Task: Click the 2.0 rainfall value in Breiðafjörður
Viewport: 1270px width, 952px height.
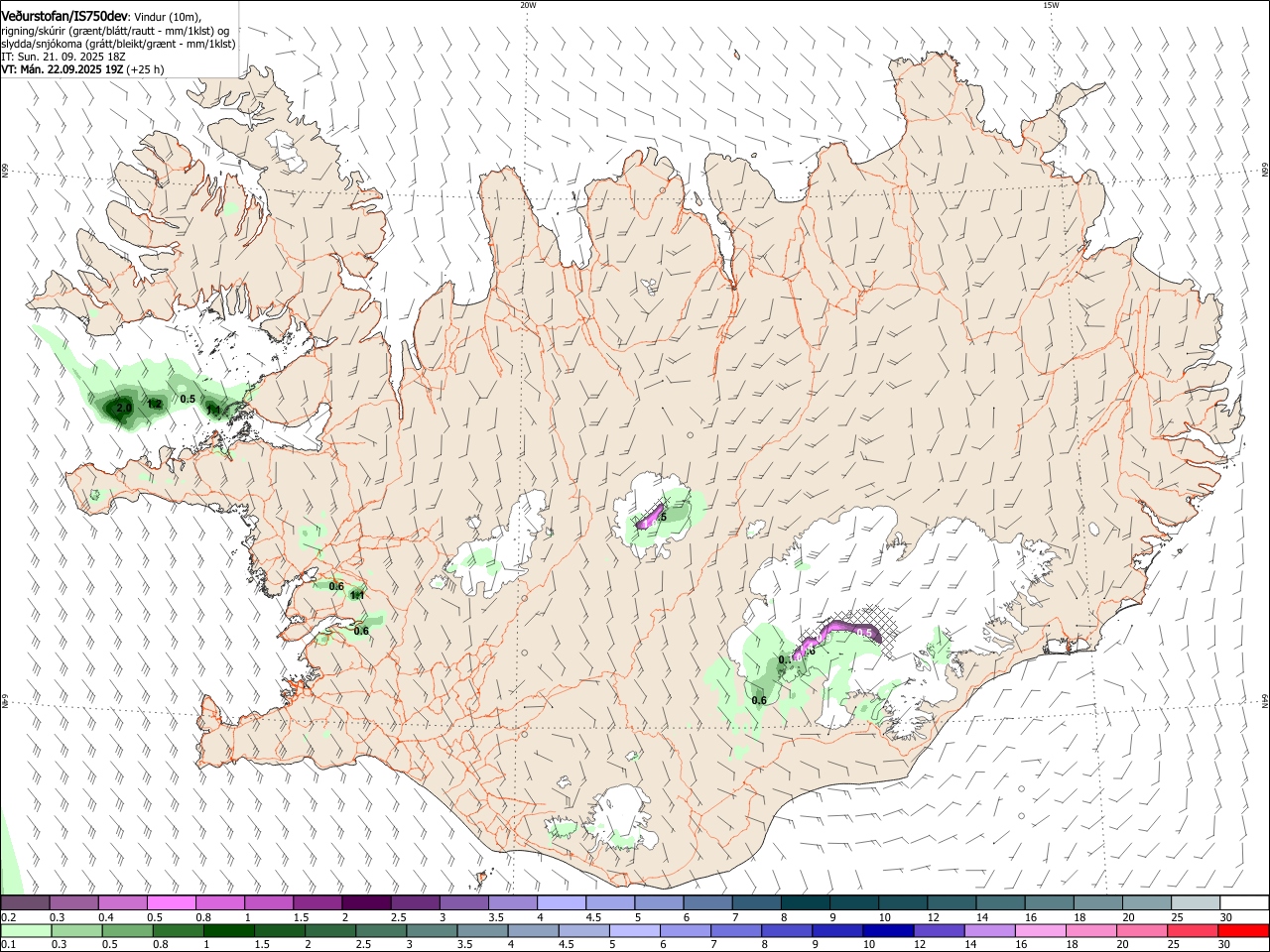Action: click(124, 409)
